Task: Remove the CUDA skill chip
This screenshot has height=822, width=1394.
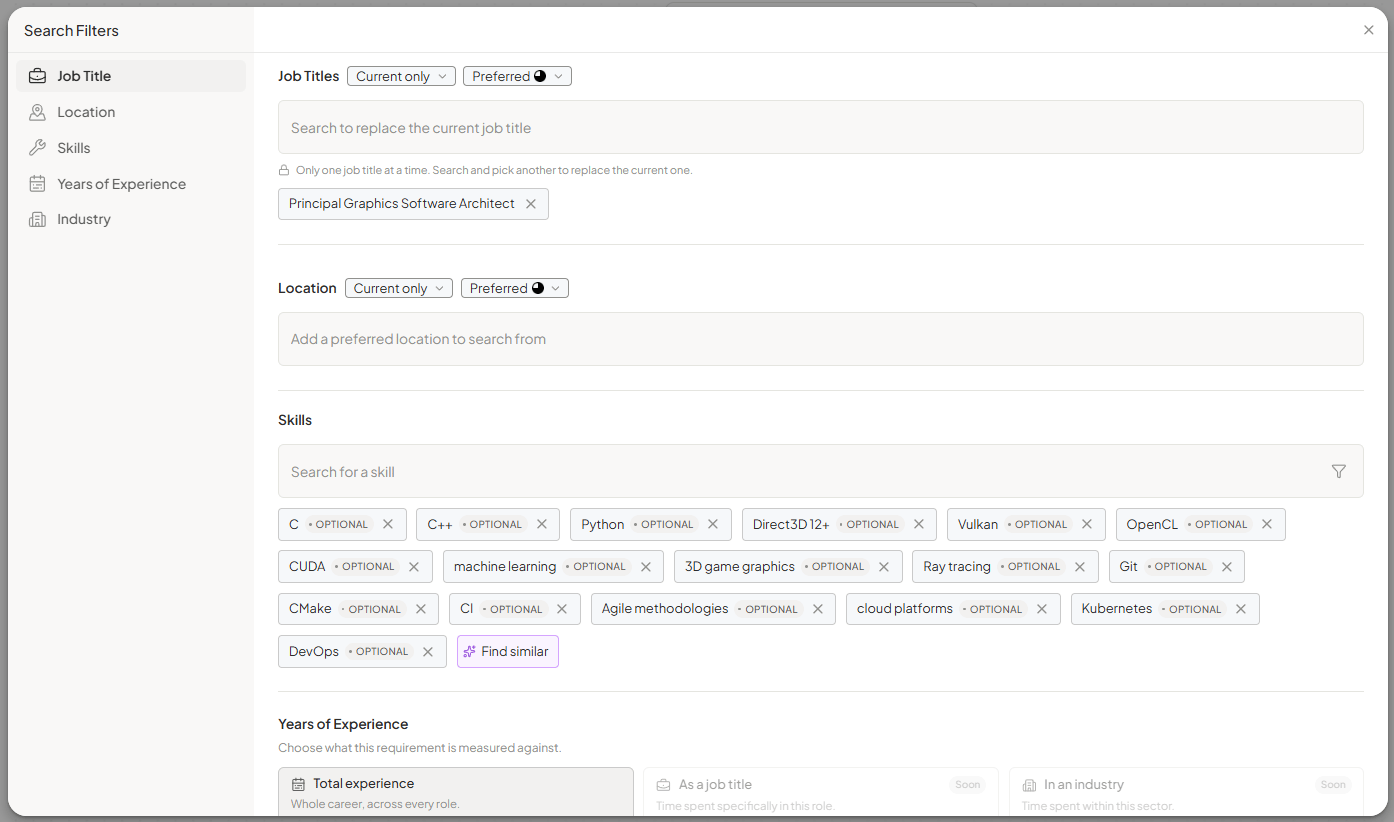Action: tap(414, 567)
